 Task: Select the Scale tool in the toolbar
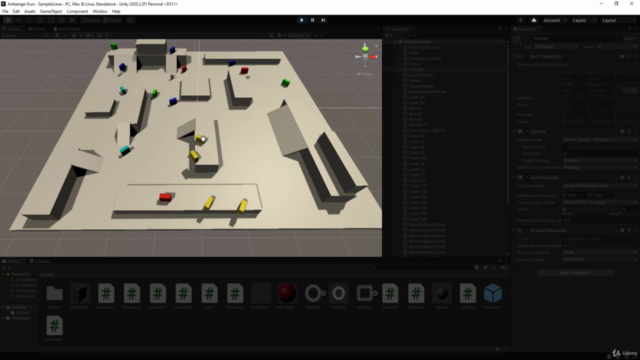click(40, 20)
